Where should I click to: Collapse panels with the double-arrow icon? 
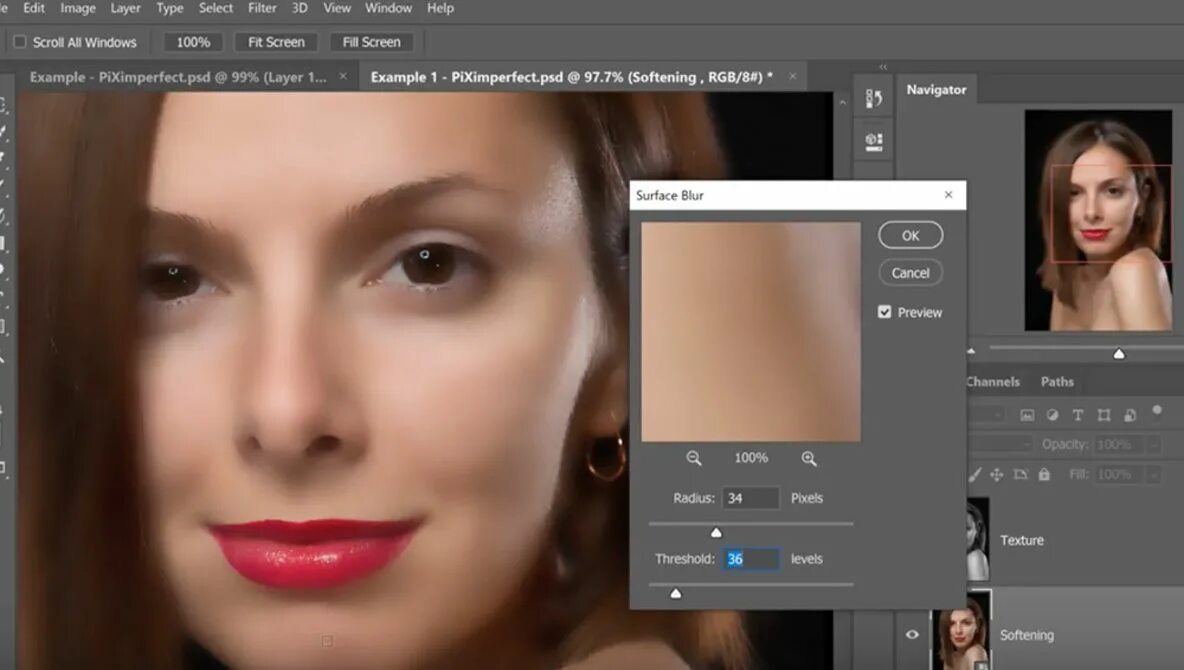click(x=883, y=67)
